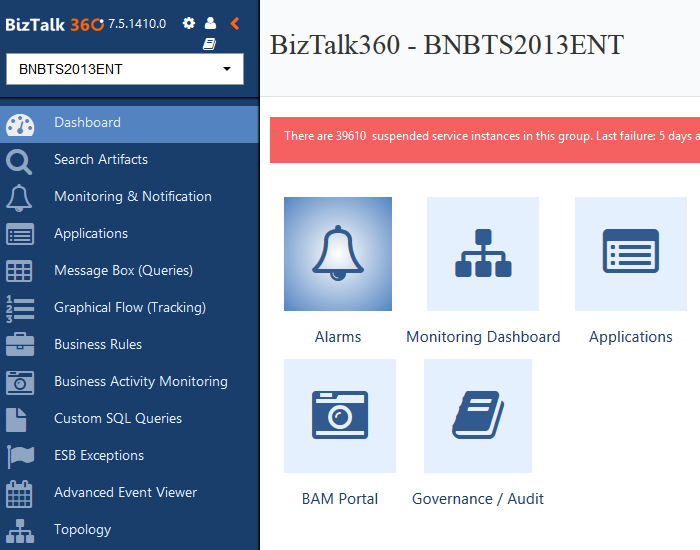
Task: Click the red suspended service instances alert
Action: coord(485,136)
